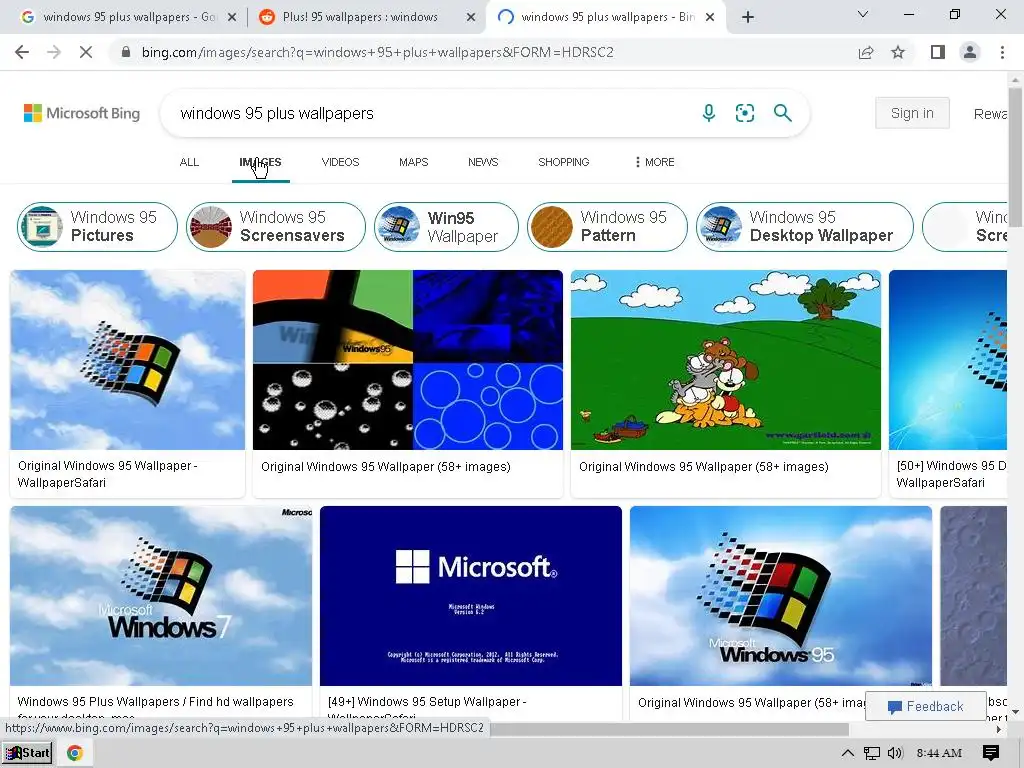1024x768 pixels.
Task: Open the tab search chevron
Action: click(x=863, y=14)
